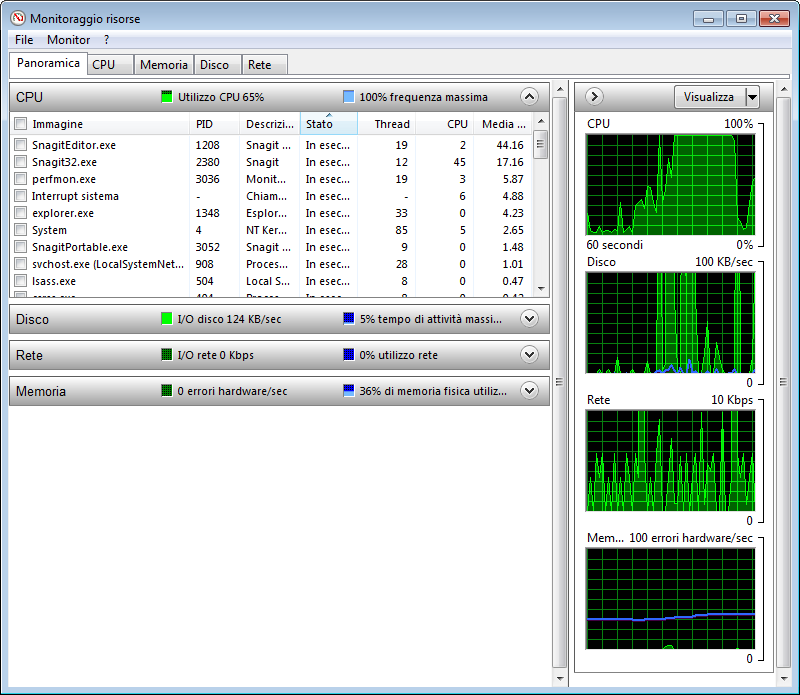The width and height of the screenshot is (800, 695).
Task: Check the SnagitEditor.exe process checkbox
Action: 20,145
